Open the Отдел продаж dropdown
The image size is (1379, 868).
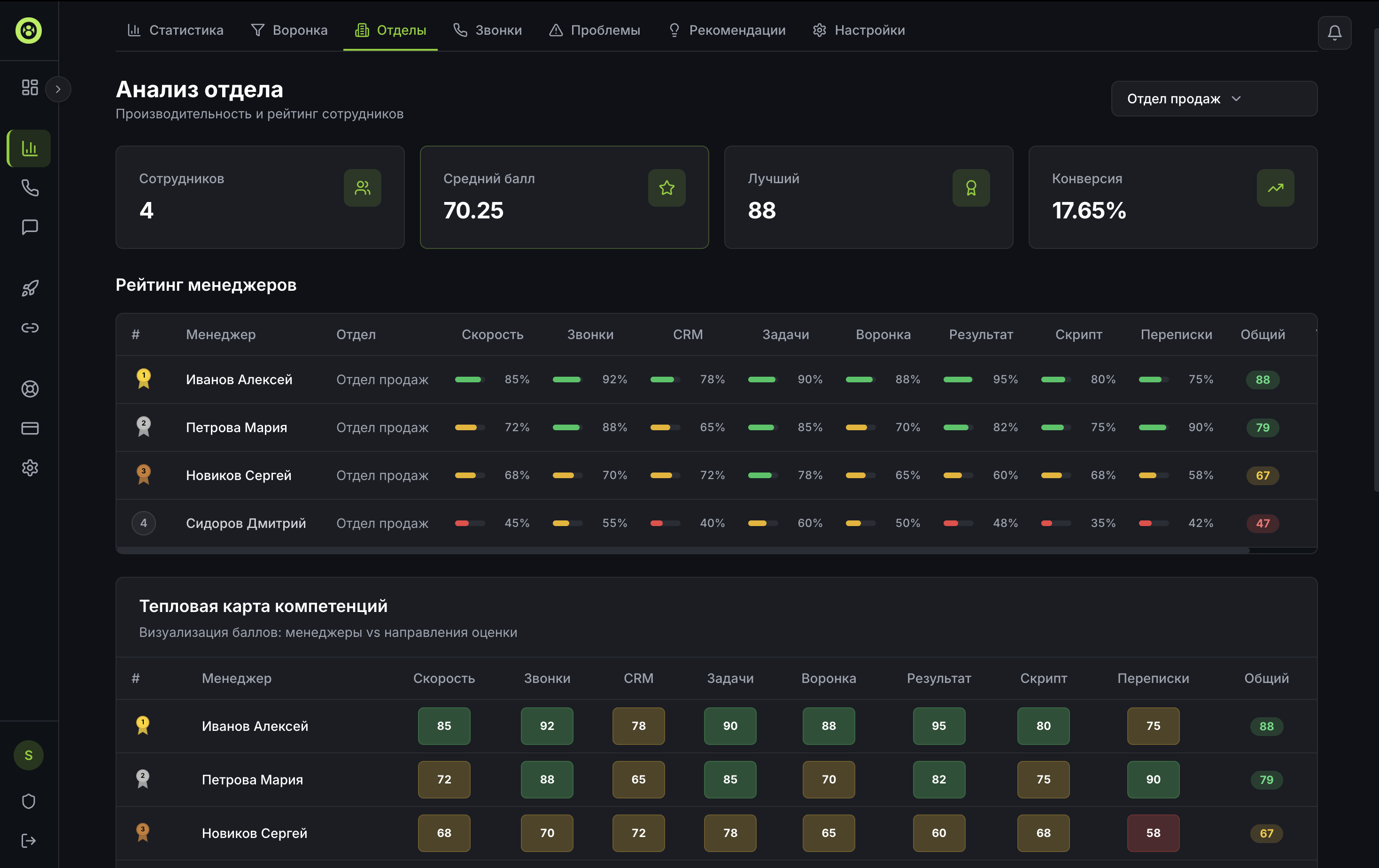pos(1214,99)
